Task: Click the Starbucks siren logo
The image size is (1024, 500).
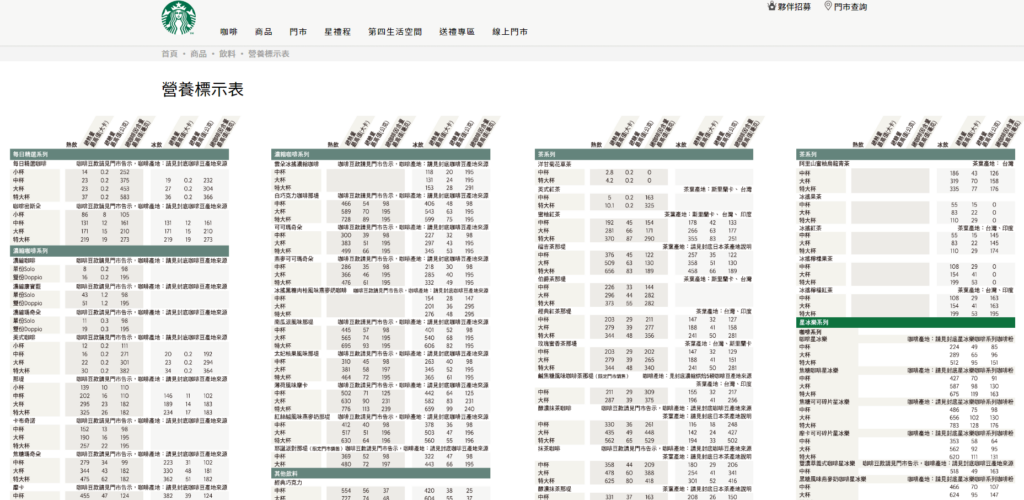Action: (178, 18)
